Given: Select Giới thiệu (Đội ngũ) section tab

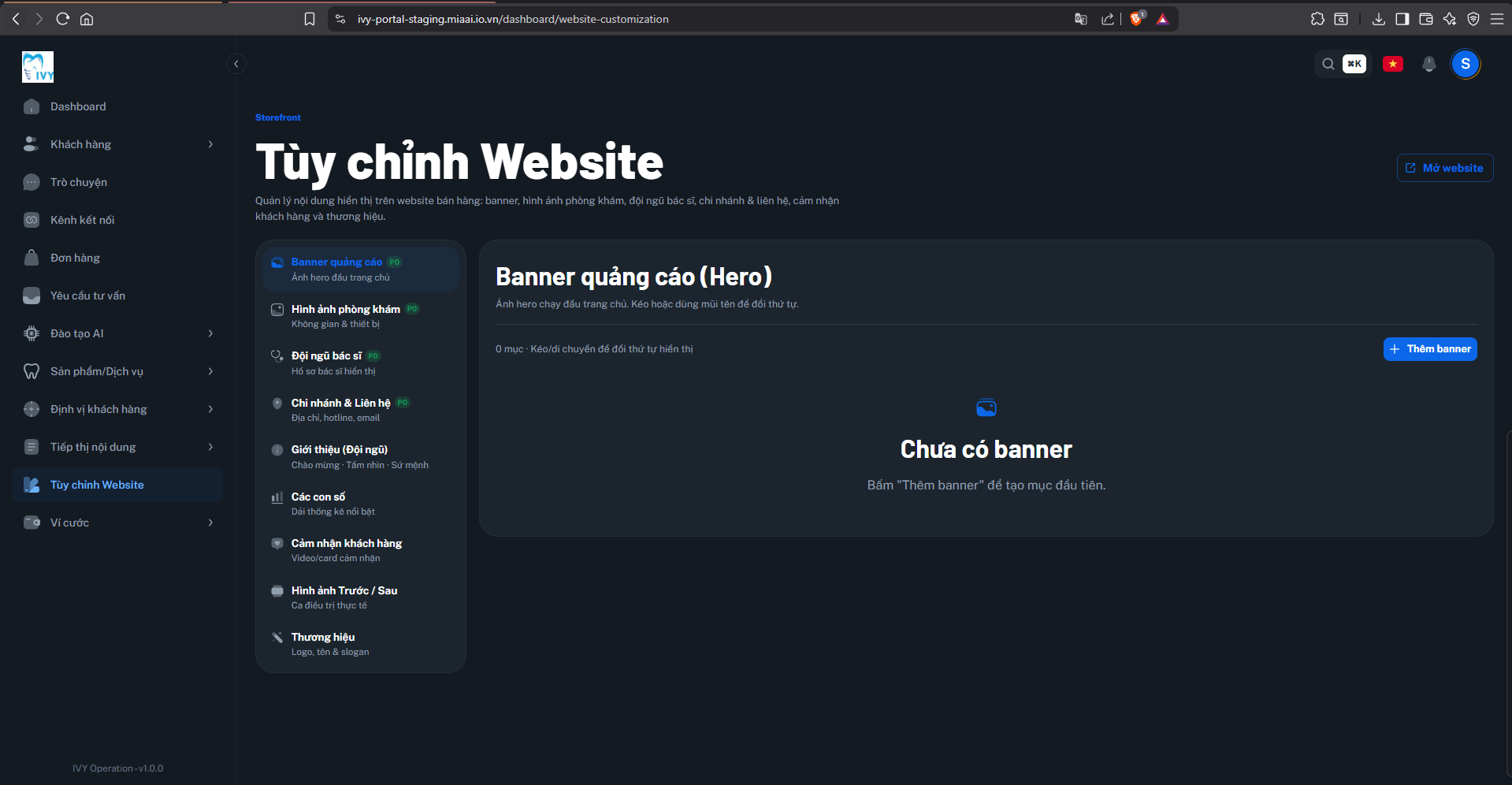Looking at the screenshot, I should pyautogui.click(x=361, y=457).
